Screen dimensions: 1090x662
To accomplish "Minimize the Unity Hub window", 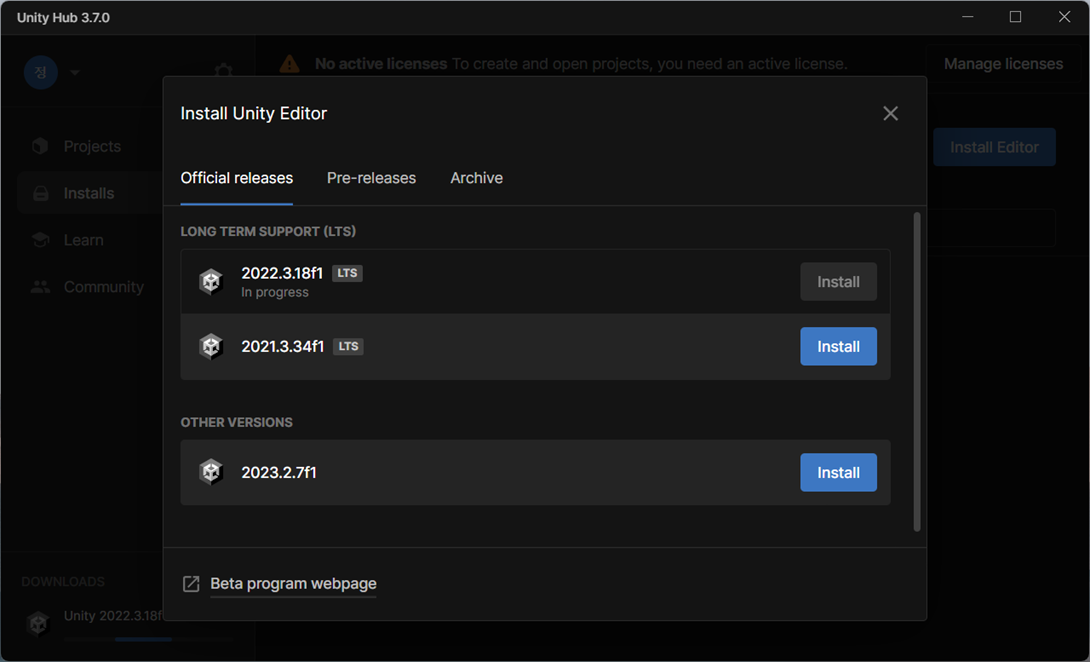I will pyautogui.click(x=968, y=17).
